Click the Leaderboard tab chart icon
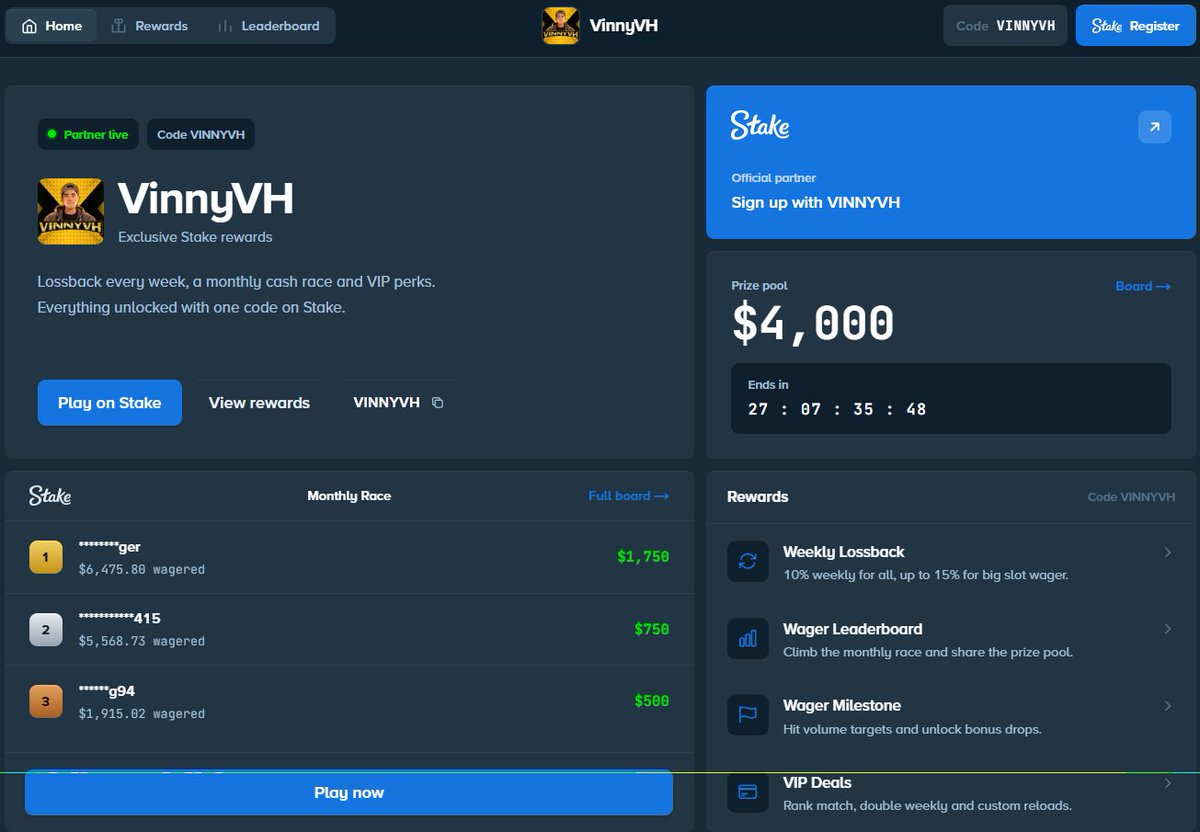 pyautogui.click(x=225, y=26)
